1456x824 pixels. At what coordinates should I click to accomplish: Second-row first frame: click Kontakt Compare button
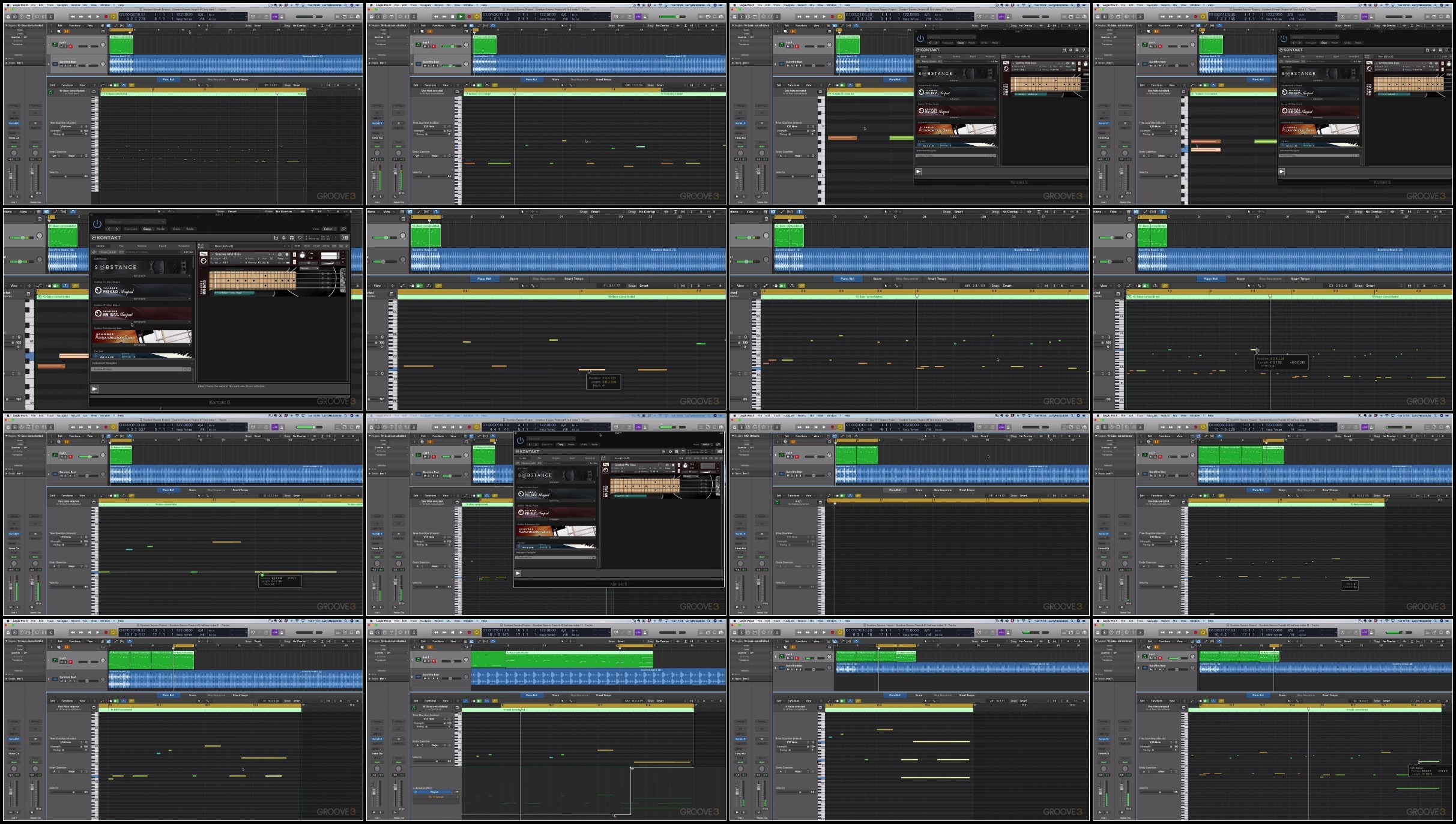coord(131,229)
